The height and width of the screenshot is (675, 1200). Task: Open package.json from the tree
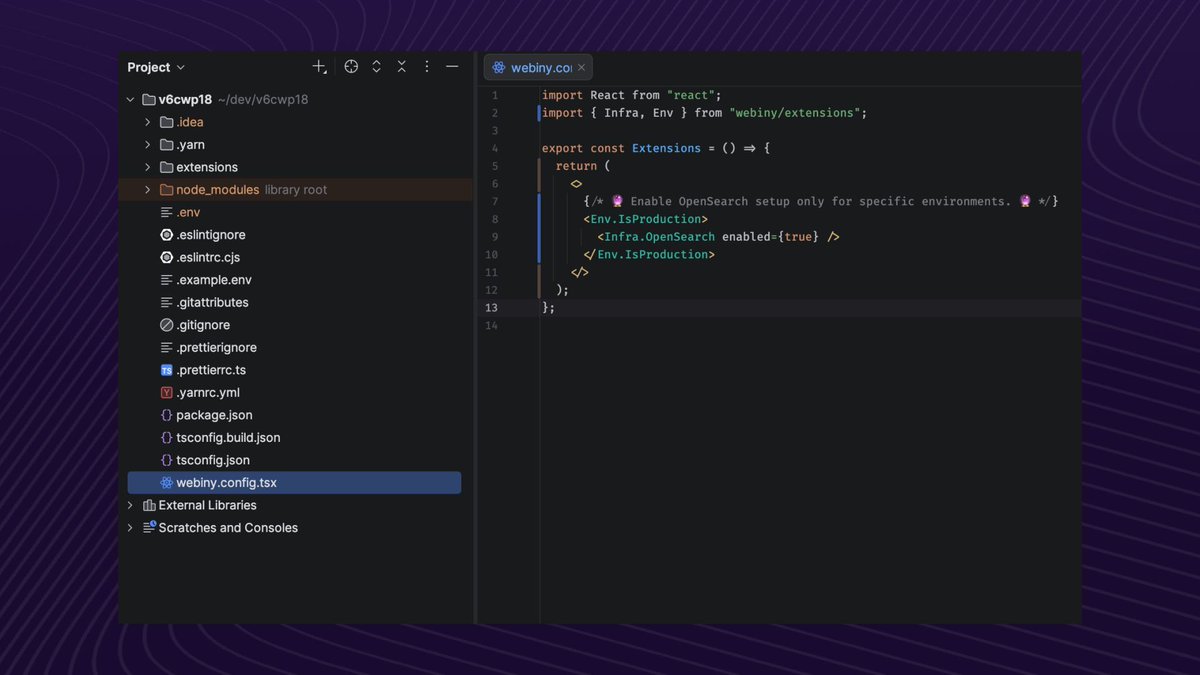[214, 415]
